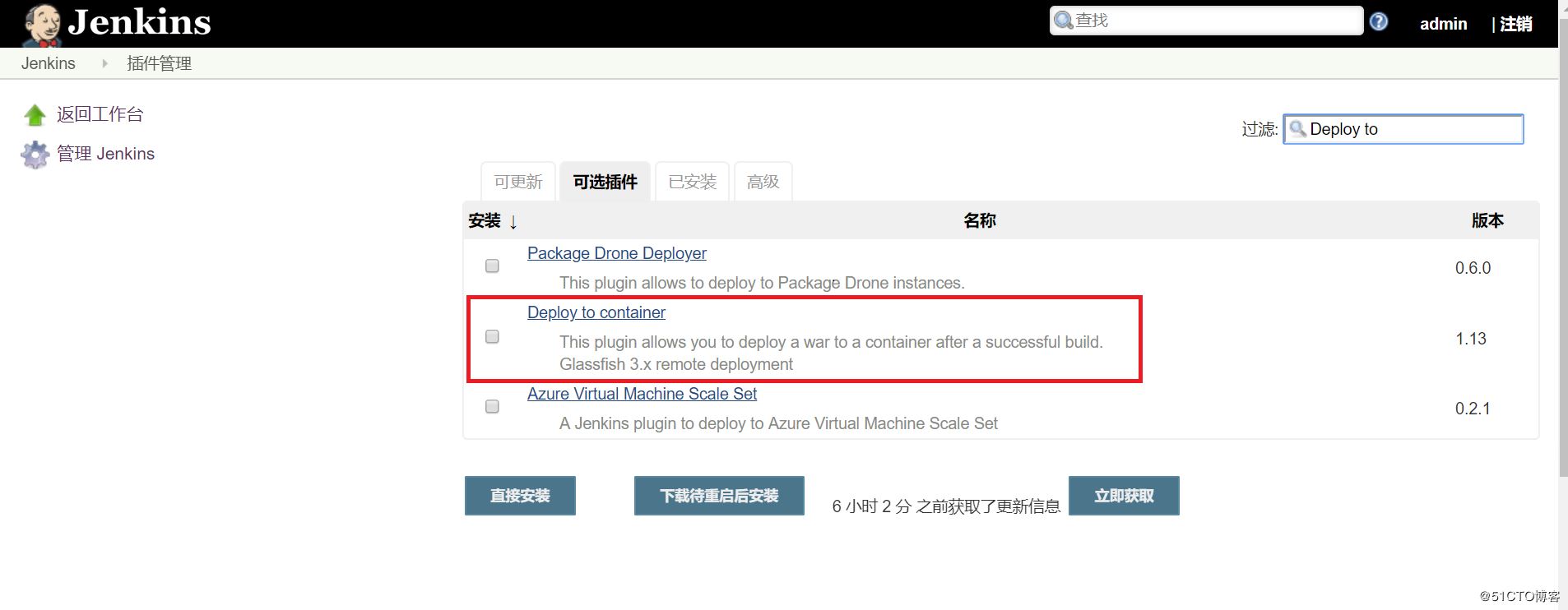
Task: Open the 管理 Jenkins link
Action: (105, 154)
